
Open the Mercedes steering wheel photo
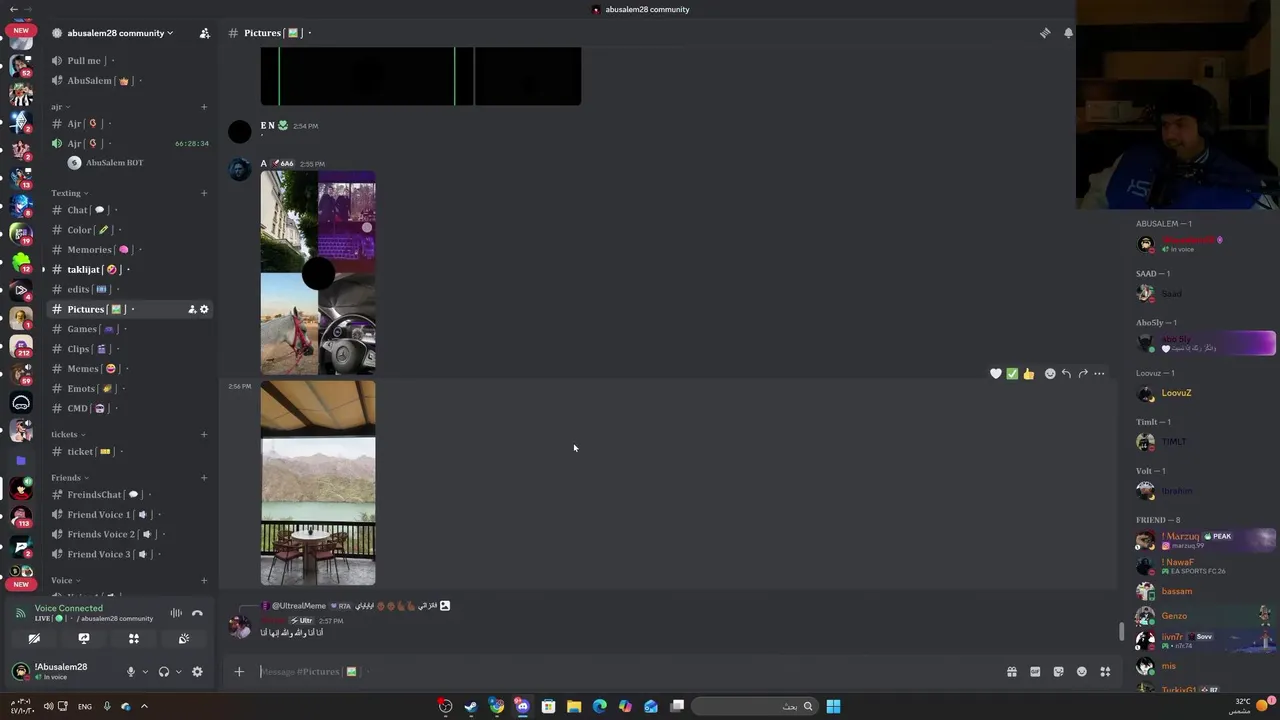pyautogui.click(x=347, y=324)
